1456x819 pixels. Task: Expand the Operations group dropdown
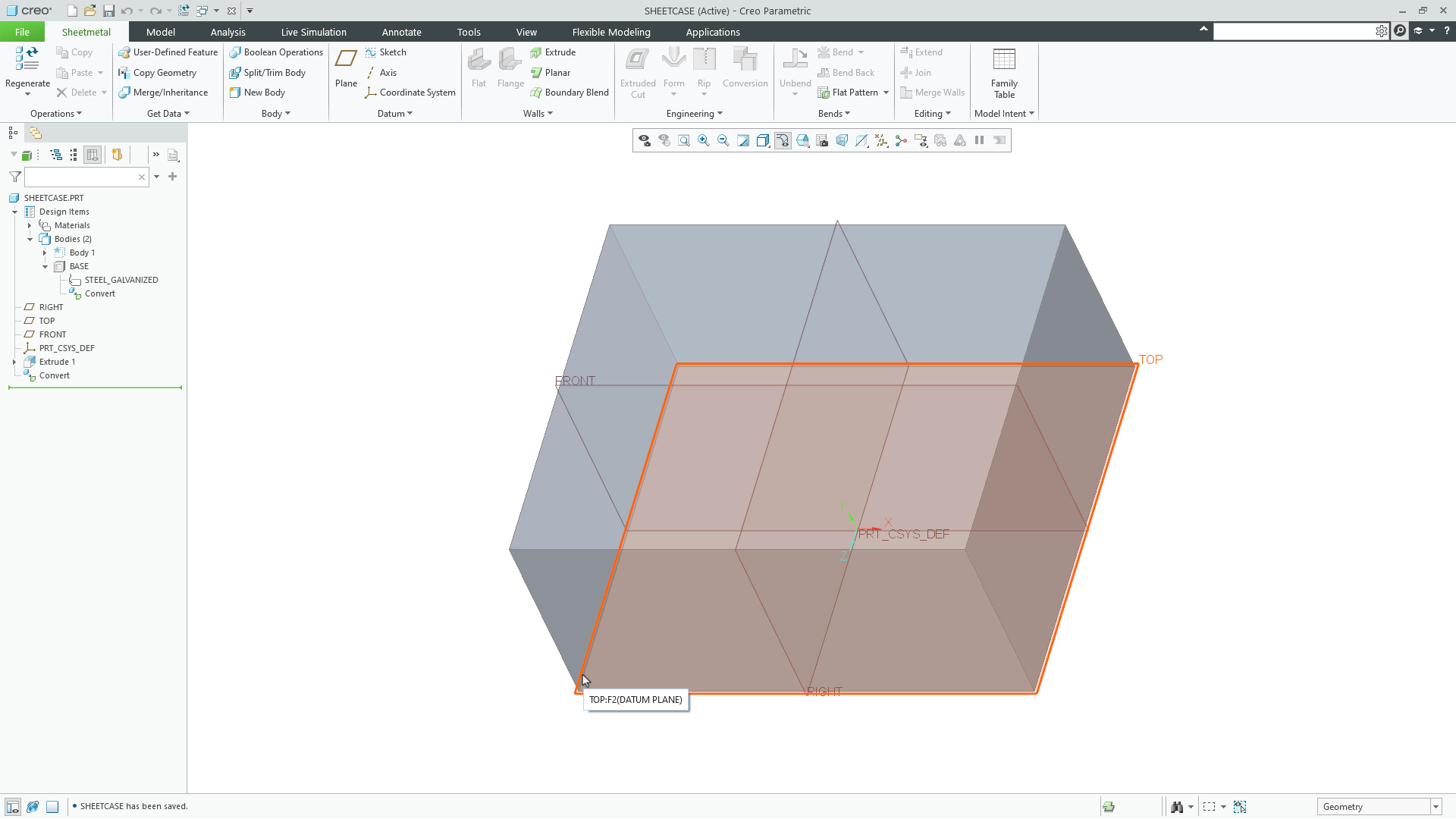click(56, 114)
